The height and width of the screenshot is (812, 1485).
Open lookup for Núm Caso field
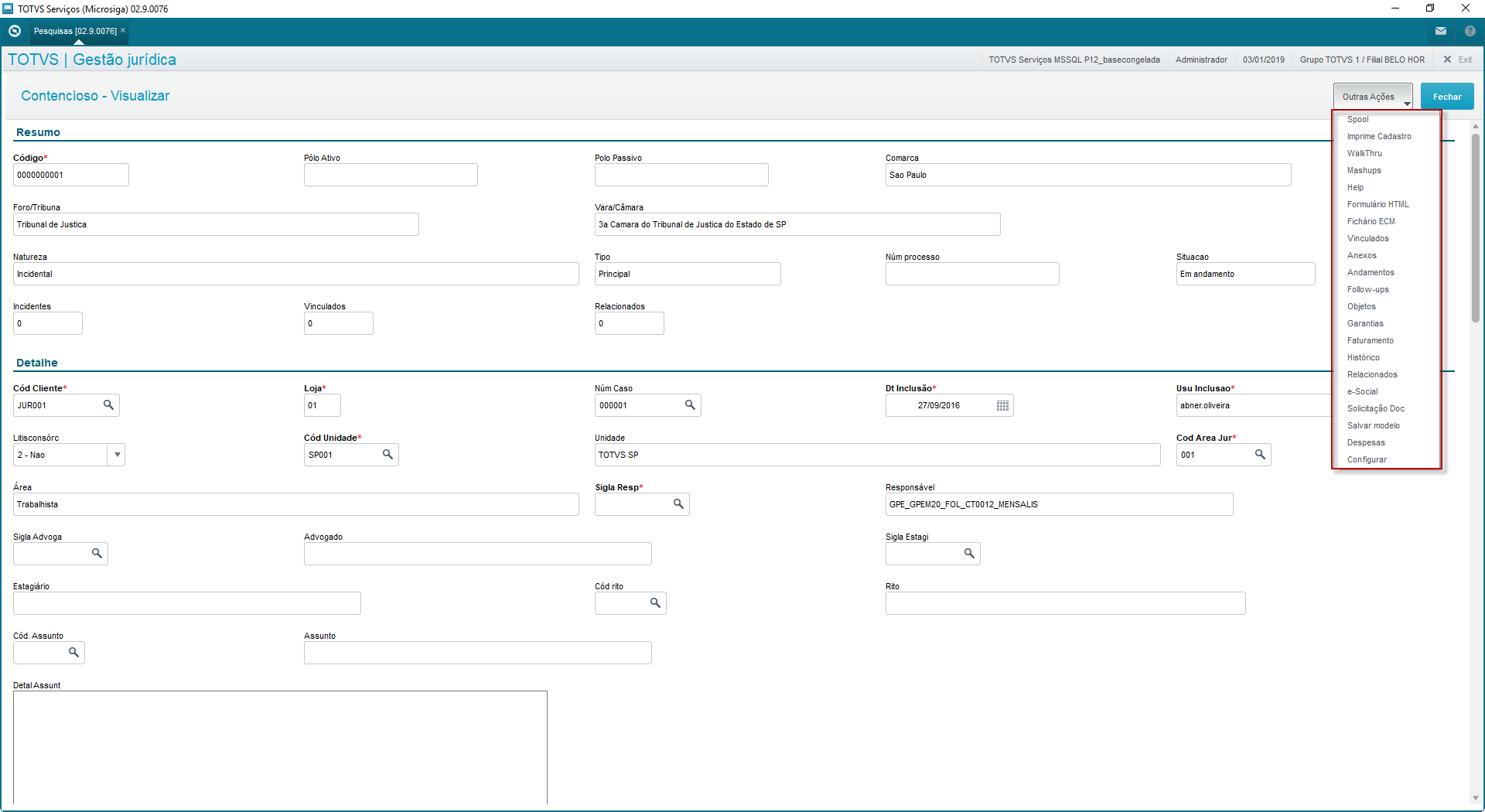(690, 405)
